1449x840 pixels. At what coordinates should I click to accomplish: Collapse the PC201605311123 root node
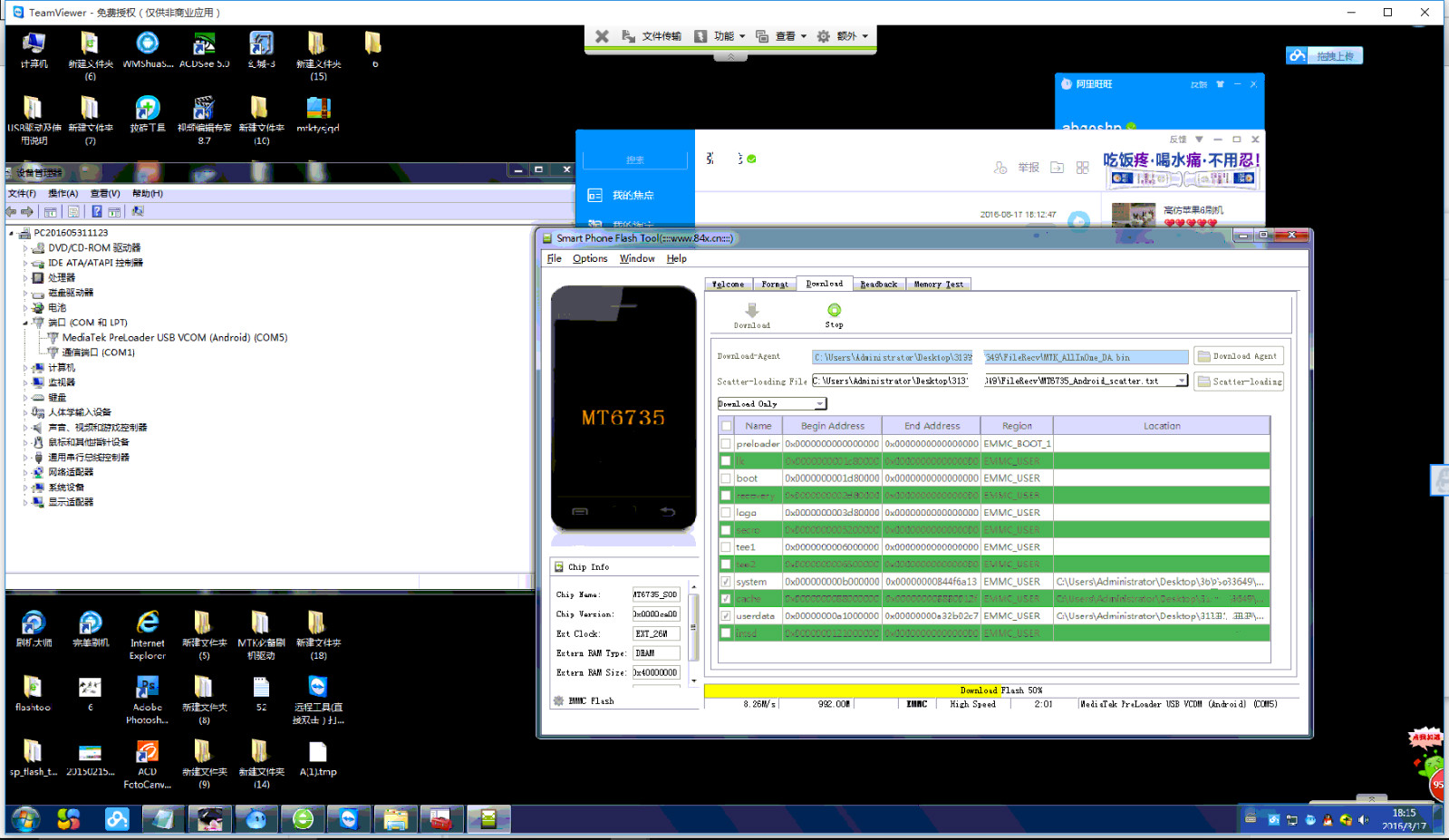12,233
